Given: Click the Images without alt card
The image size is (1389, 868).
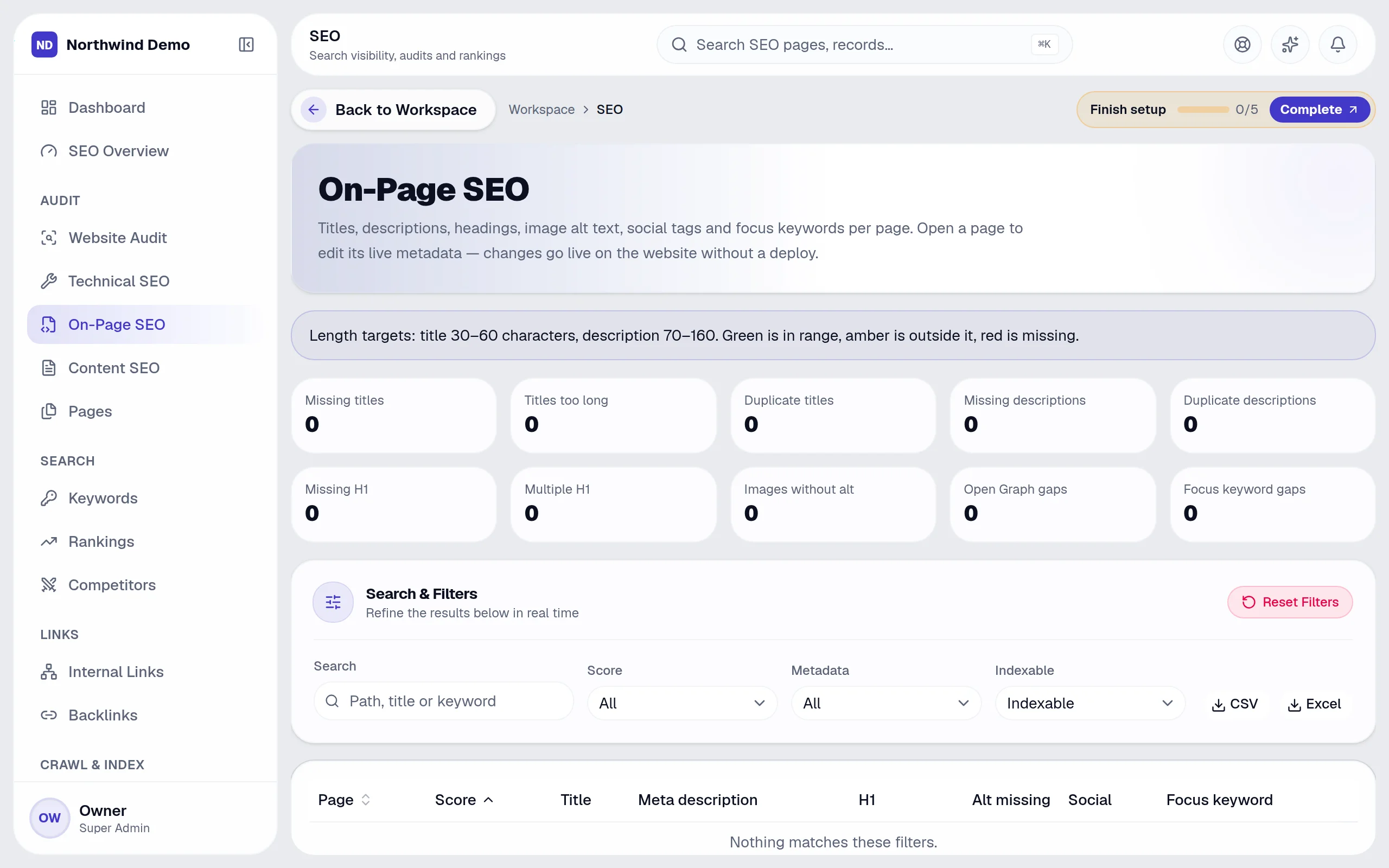Looking at the screenshot, I should pyautogui.click(x=833, y=504).
